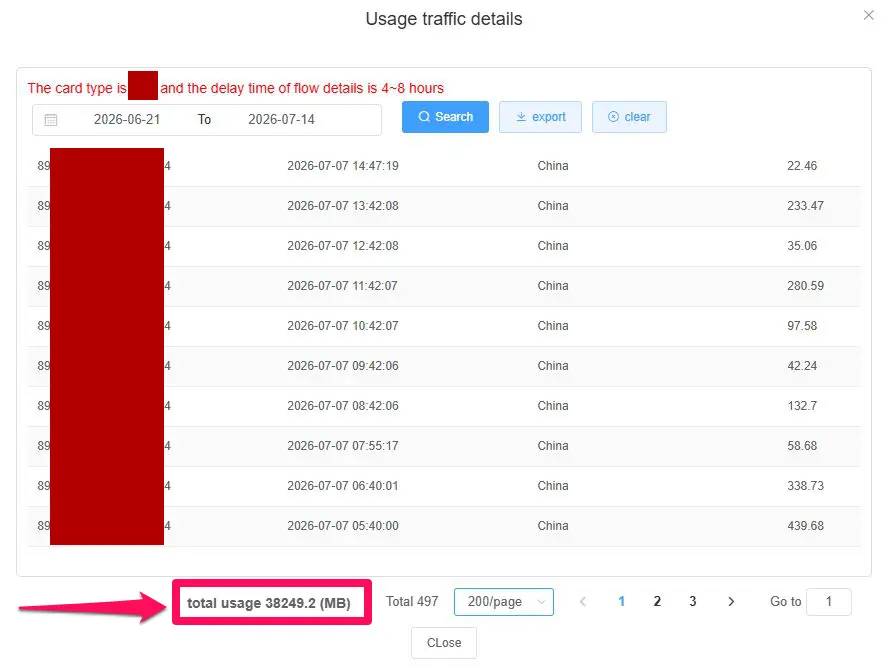Click the Go to page number field
Screen dimensions: 888x669
coord(829,602)
